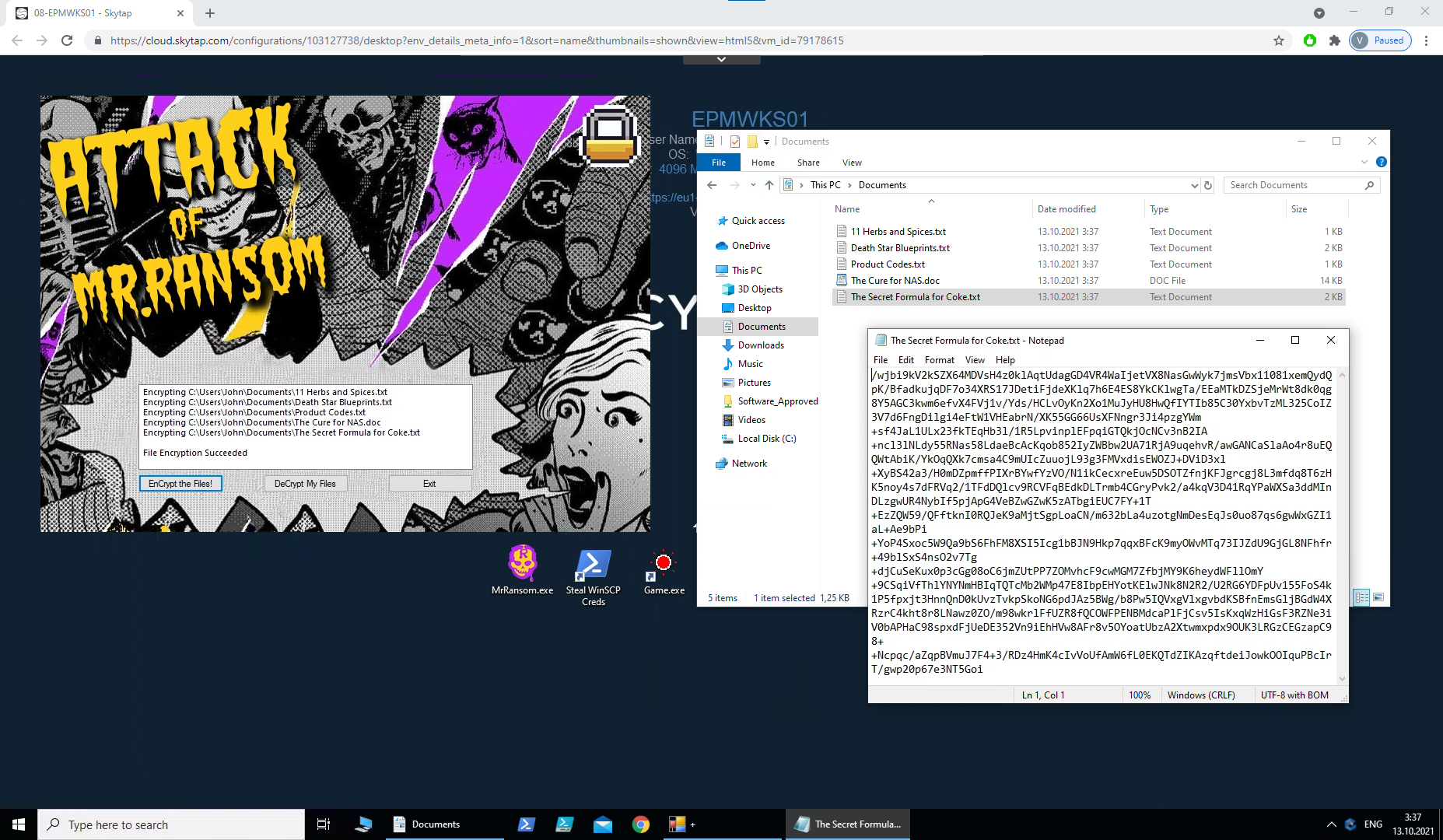
Task: Click EnCrypt the Files! button
Action: 180,484
